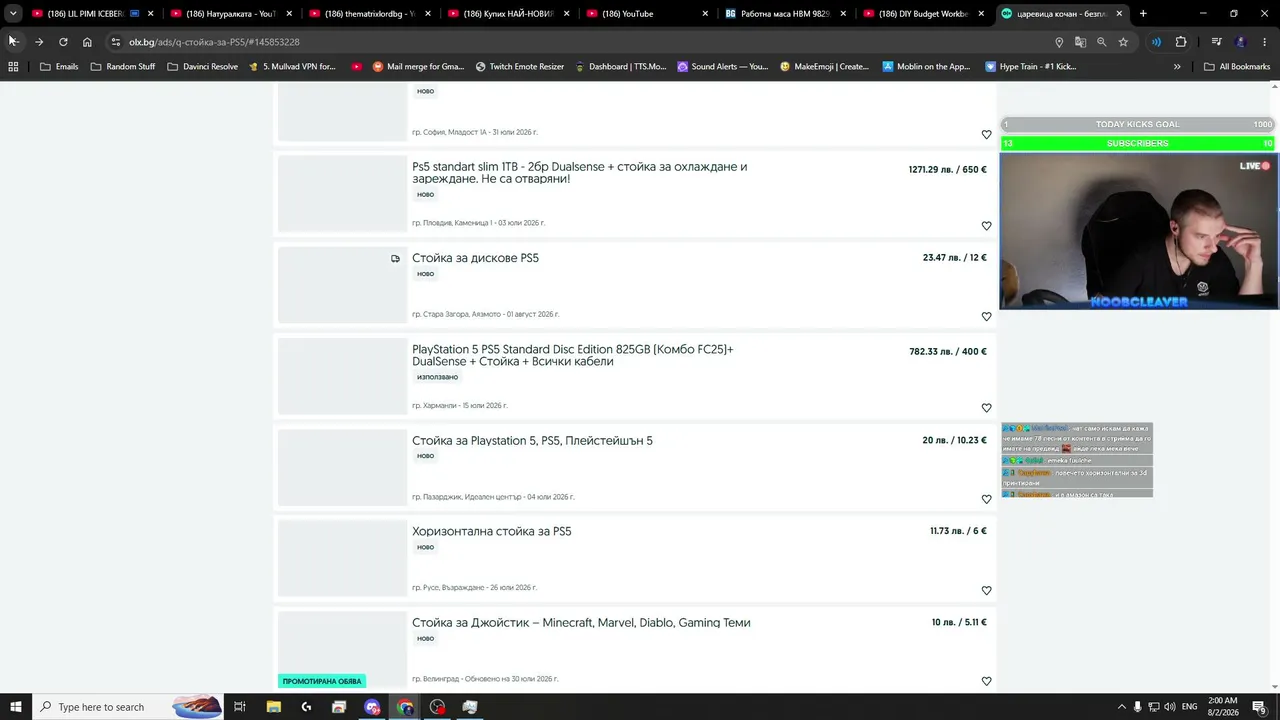Switch to the Работна маса HBM tab
Image resolution: width=1280 pixels, height=720 pixels.
(x=786, y=14)
